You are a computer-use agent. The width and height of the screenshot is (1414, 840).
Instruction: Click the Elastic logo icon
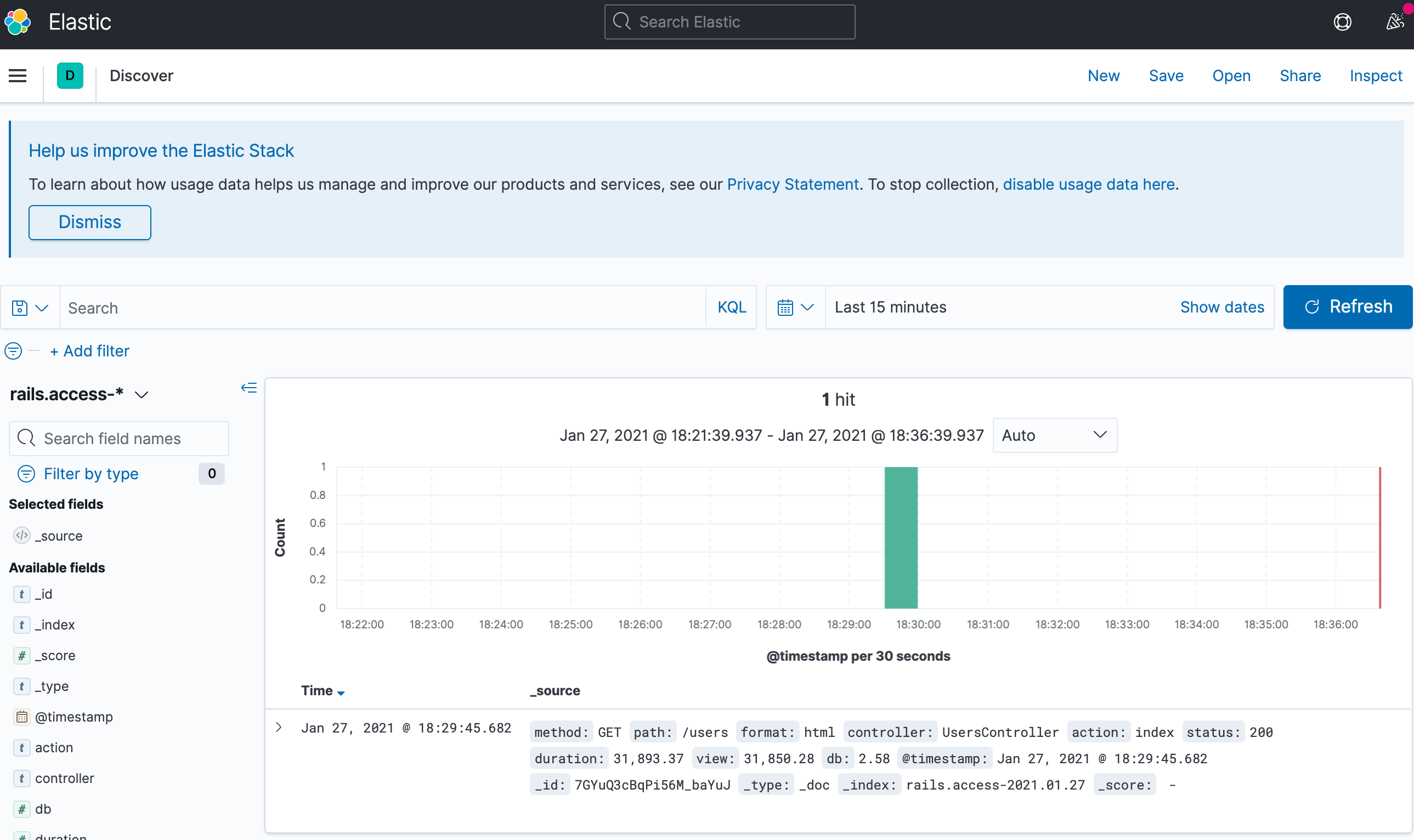tap(18, 22)
